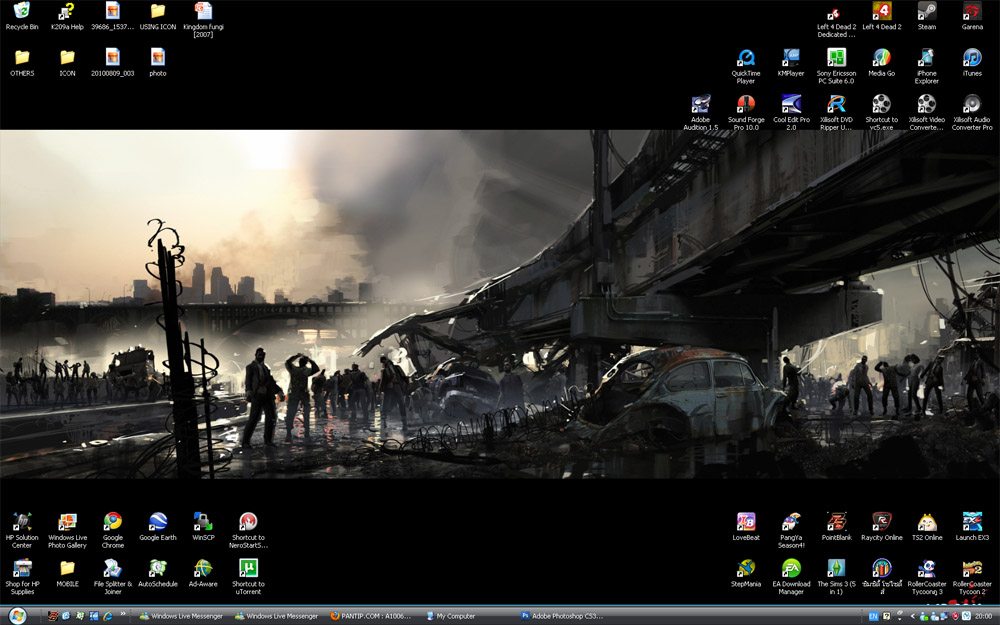The width and height of the screenshot is (1000, 625).
Task: Open EA Download Manager shortcut
Action: (791, 577)
